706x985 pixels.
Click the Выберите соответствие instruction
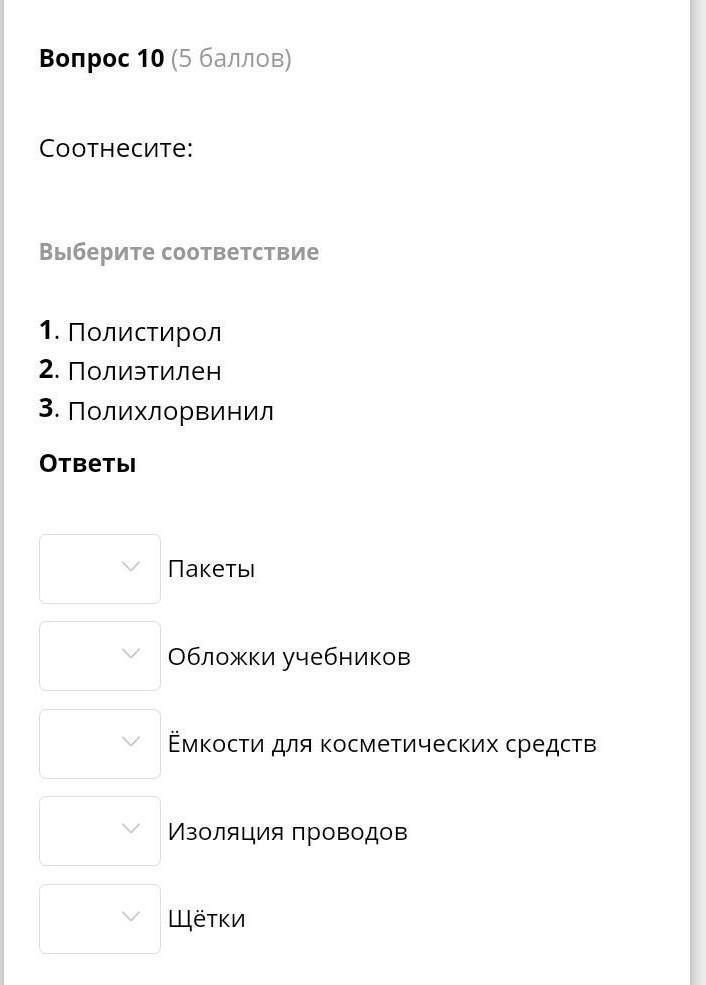[179, 252]
